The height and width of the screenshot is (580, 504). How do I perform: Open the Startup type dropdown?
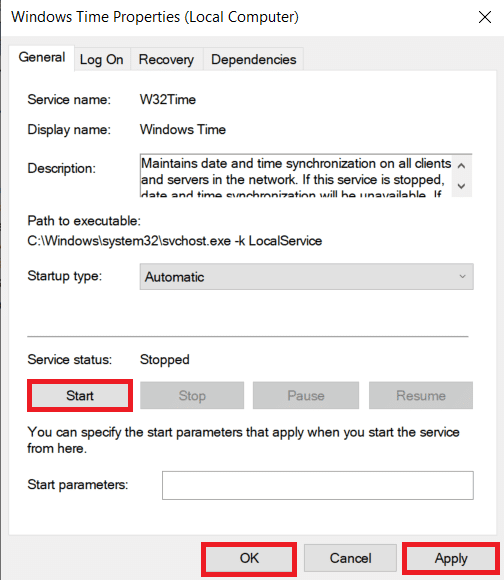pyautogui.click(x=307, y=276)
